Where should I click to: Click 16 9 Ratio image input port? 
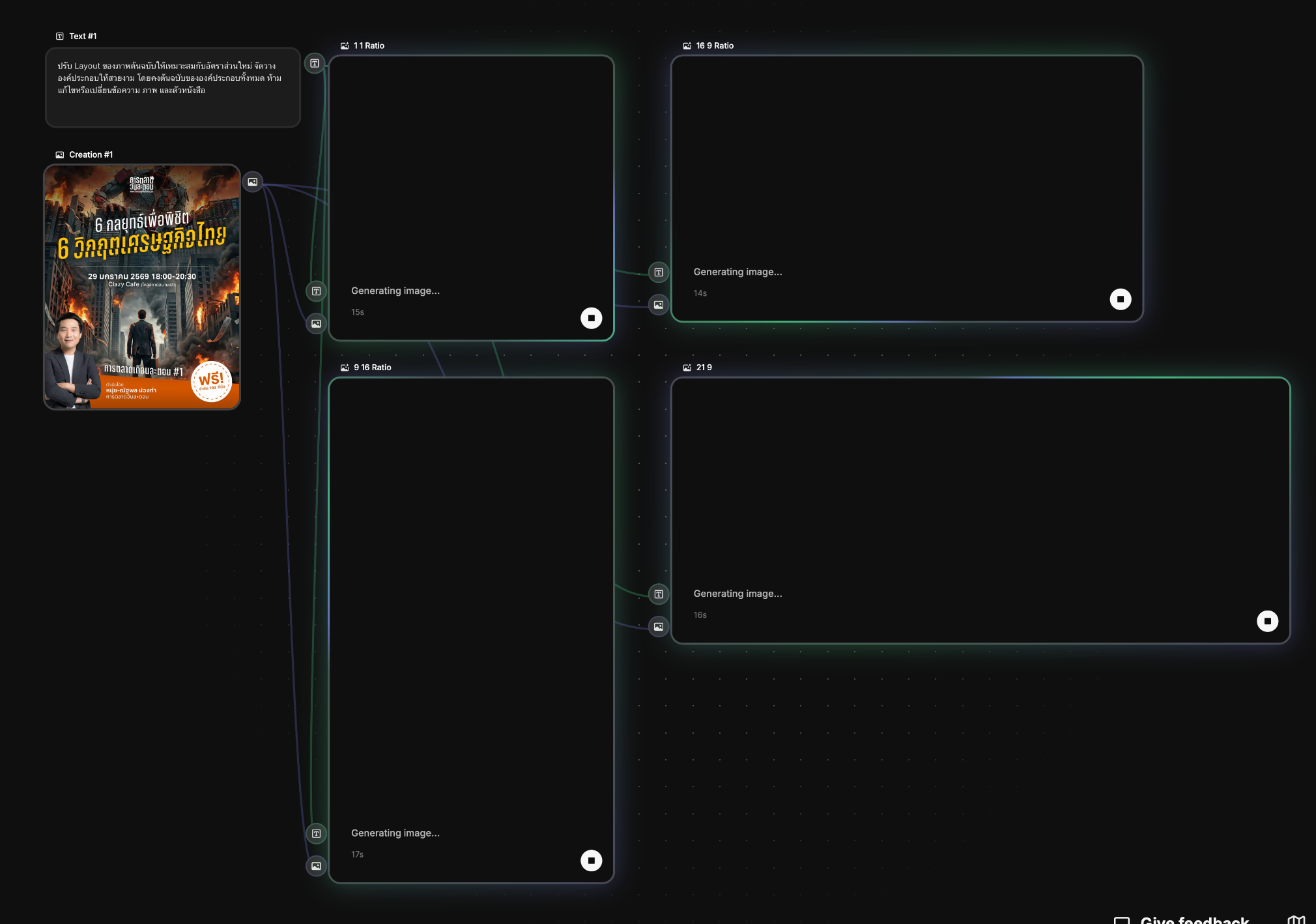pos(659,305)
